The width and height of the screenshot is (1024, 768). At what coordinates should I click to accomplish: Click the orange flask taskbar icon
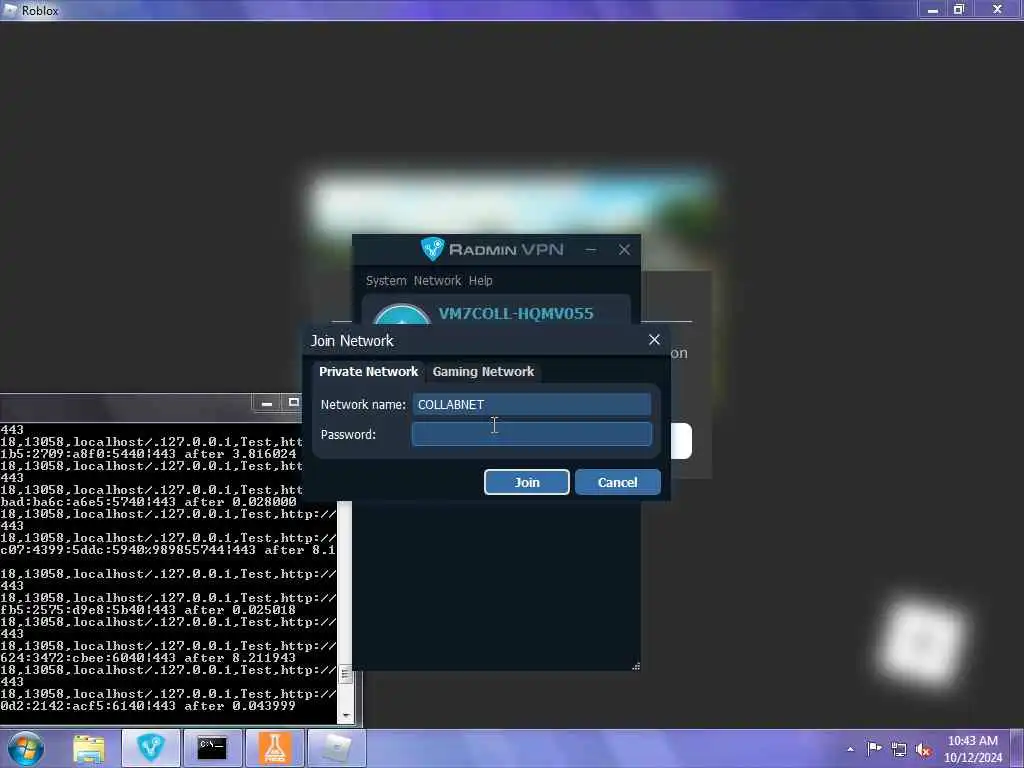275,748
